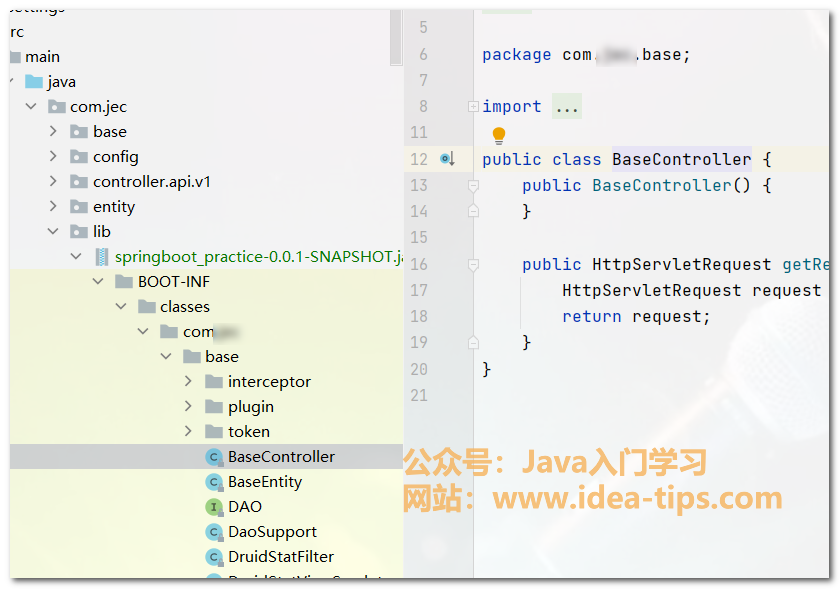
Task: Expand the interceptor folder node
Action: pos(188,381)
